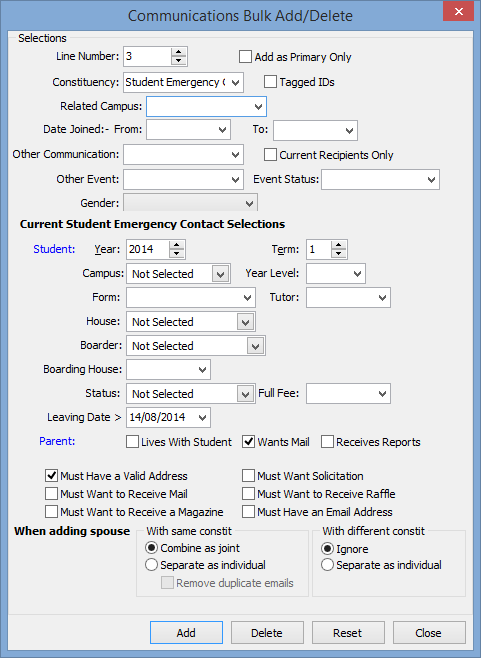This screenshot has height=658, width=481.
Task: Expand the Related Campus dropdown
Action: pyautogui.click(x=259, y=107)
